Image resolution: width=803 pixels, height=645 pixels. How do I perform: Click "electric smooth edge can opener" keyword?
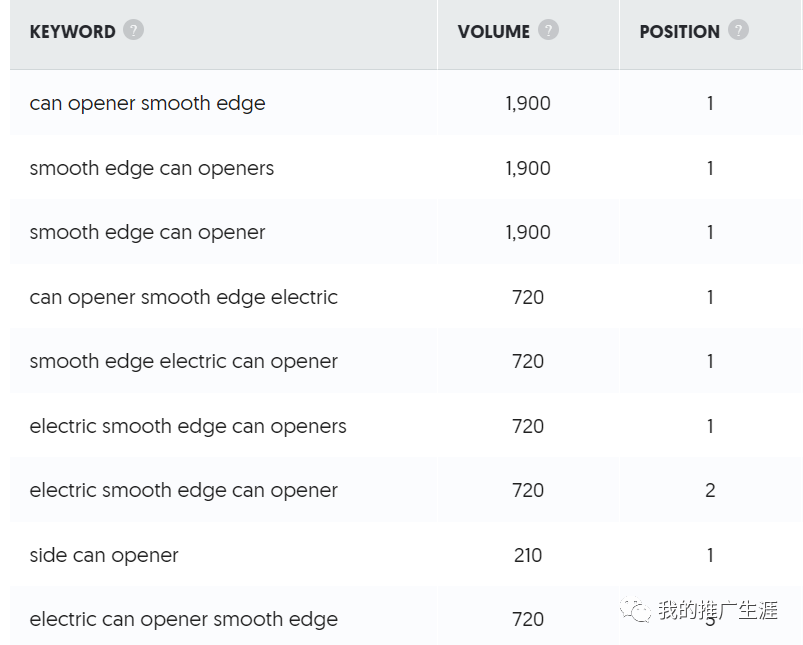[x=183, y=490]
